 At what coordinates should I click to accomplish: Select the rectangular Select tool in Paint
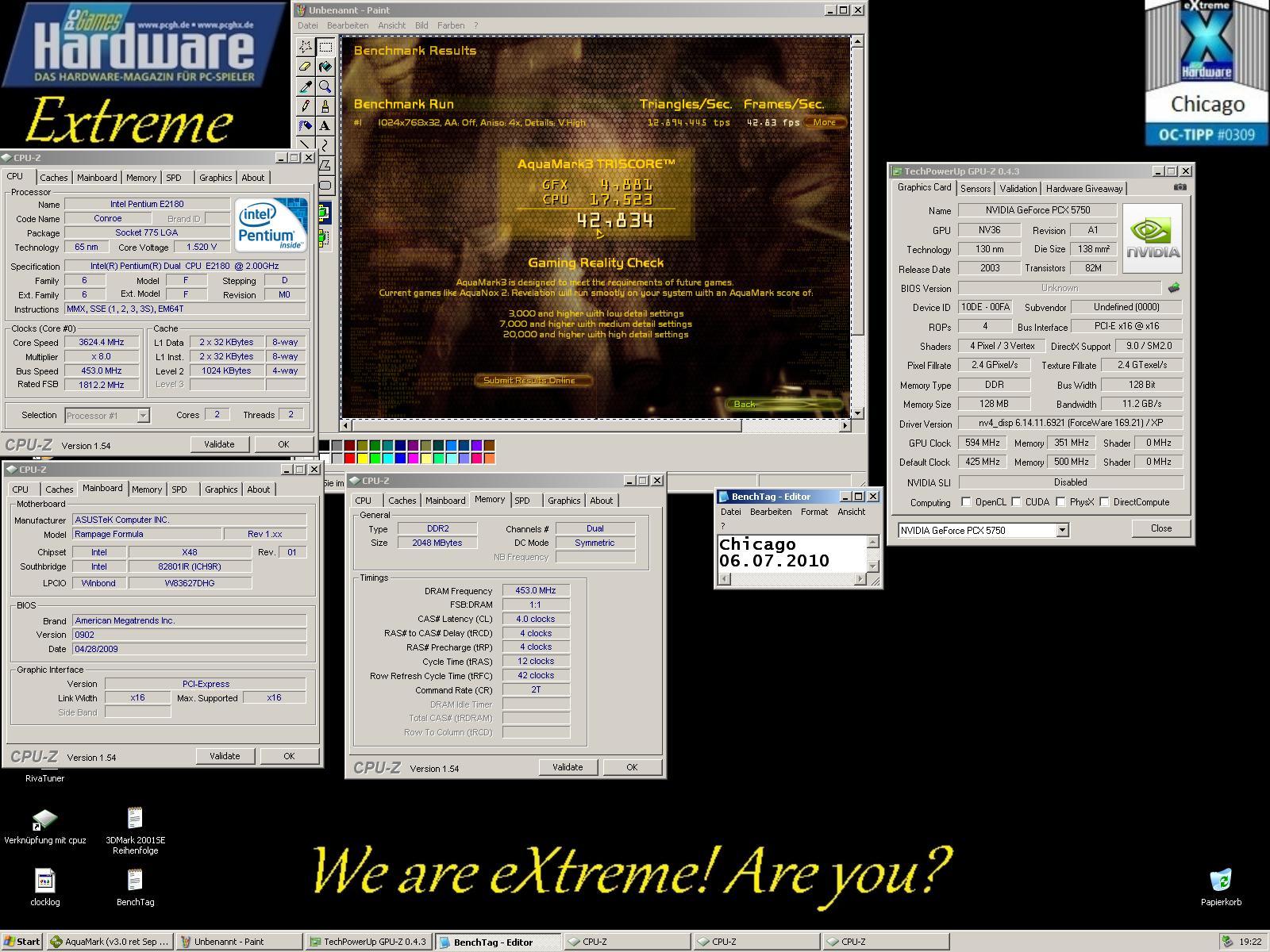tap(325, 47)
